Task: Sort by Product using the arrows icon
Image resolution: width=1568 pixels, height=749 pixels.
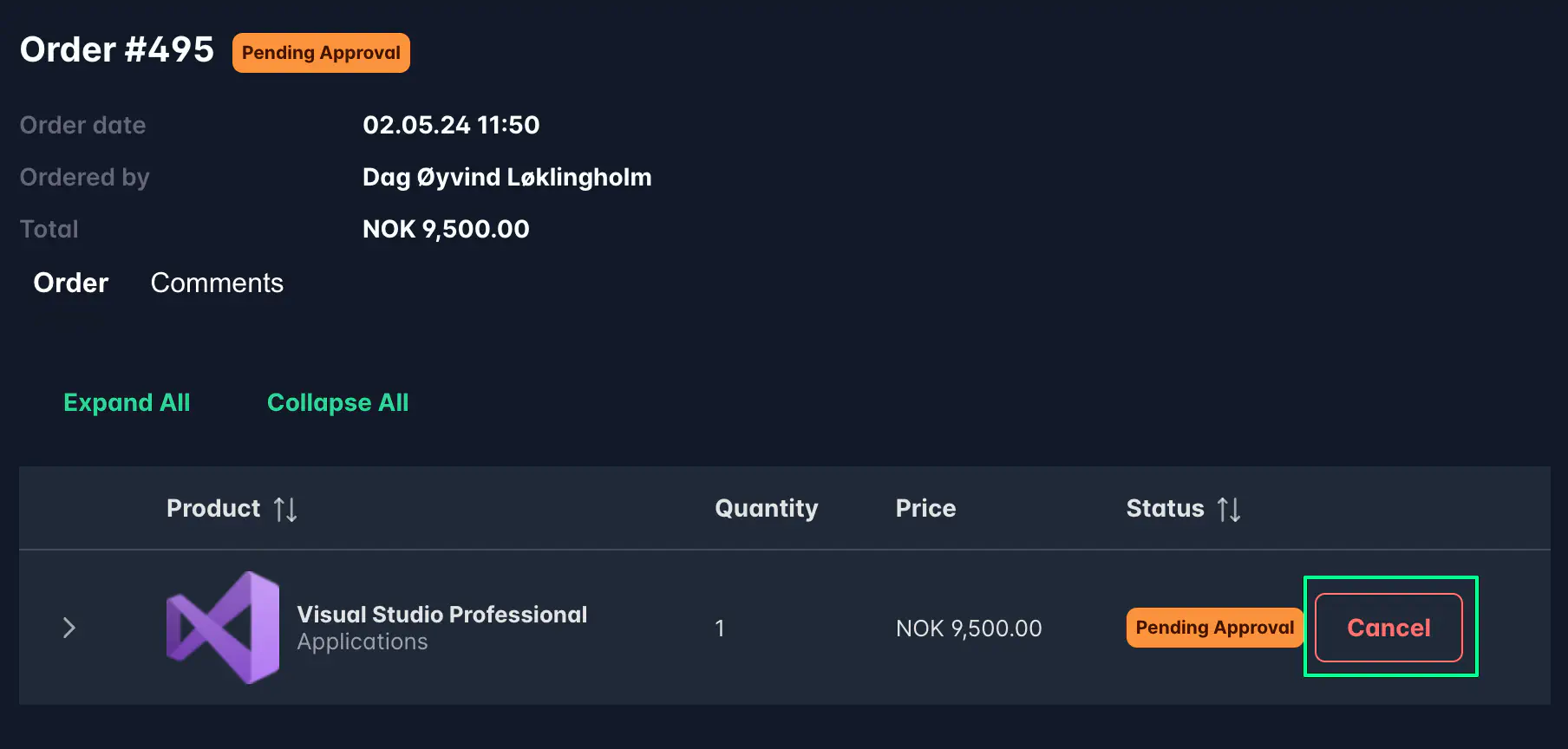Action: 285,509
